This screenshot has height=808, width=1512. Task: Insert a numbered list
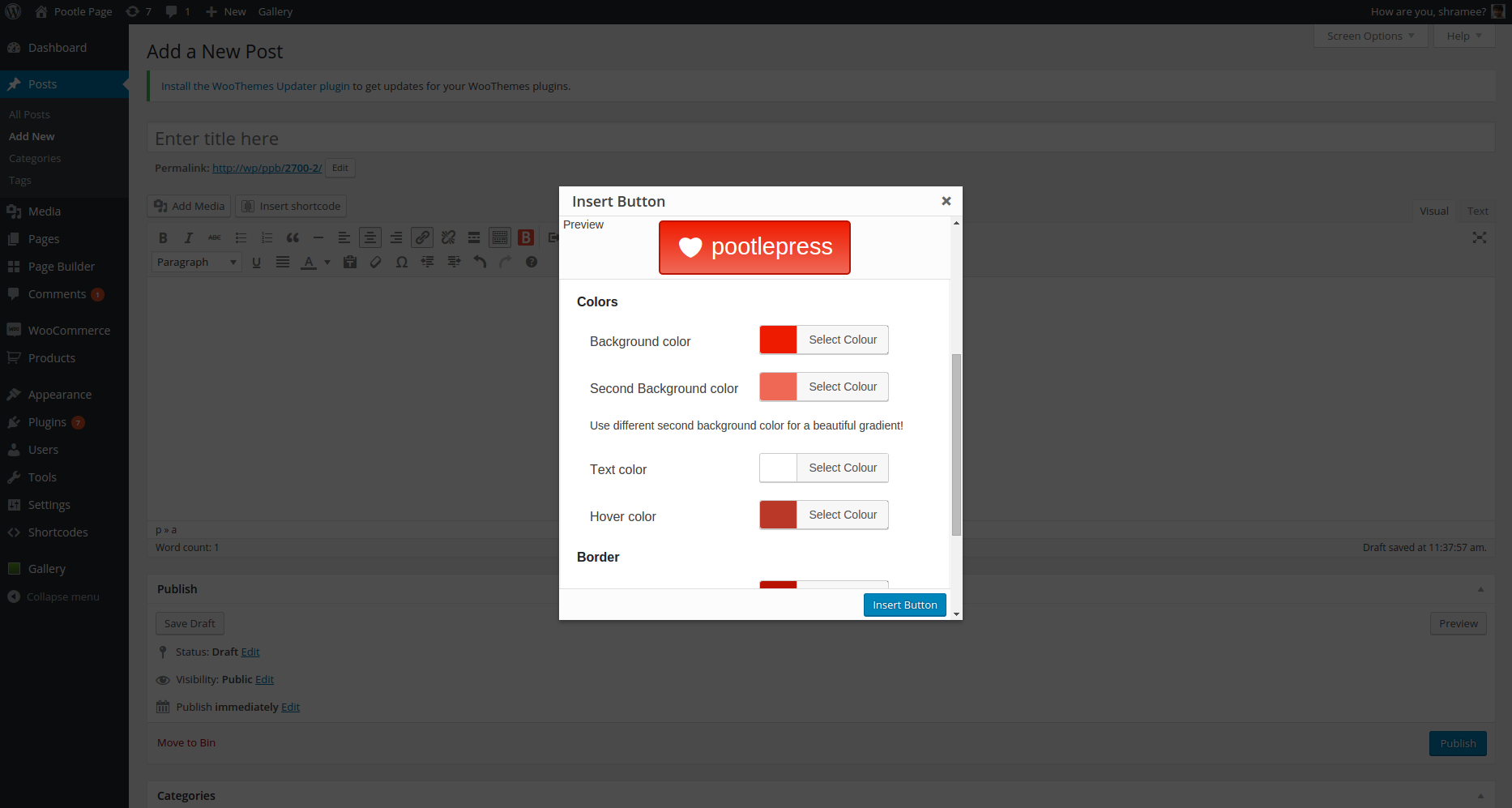pyautogui.click(x=267, y=237)
